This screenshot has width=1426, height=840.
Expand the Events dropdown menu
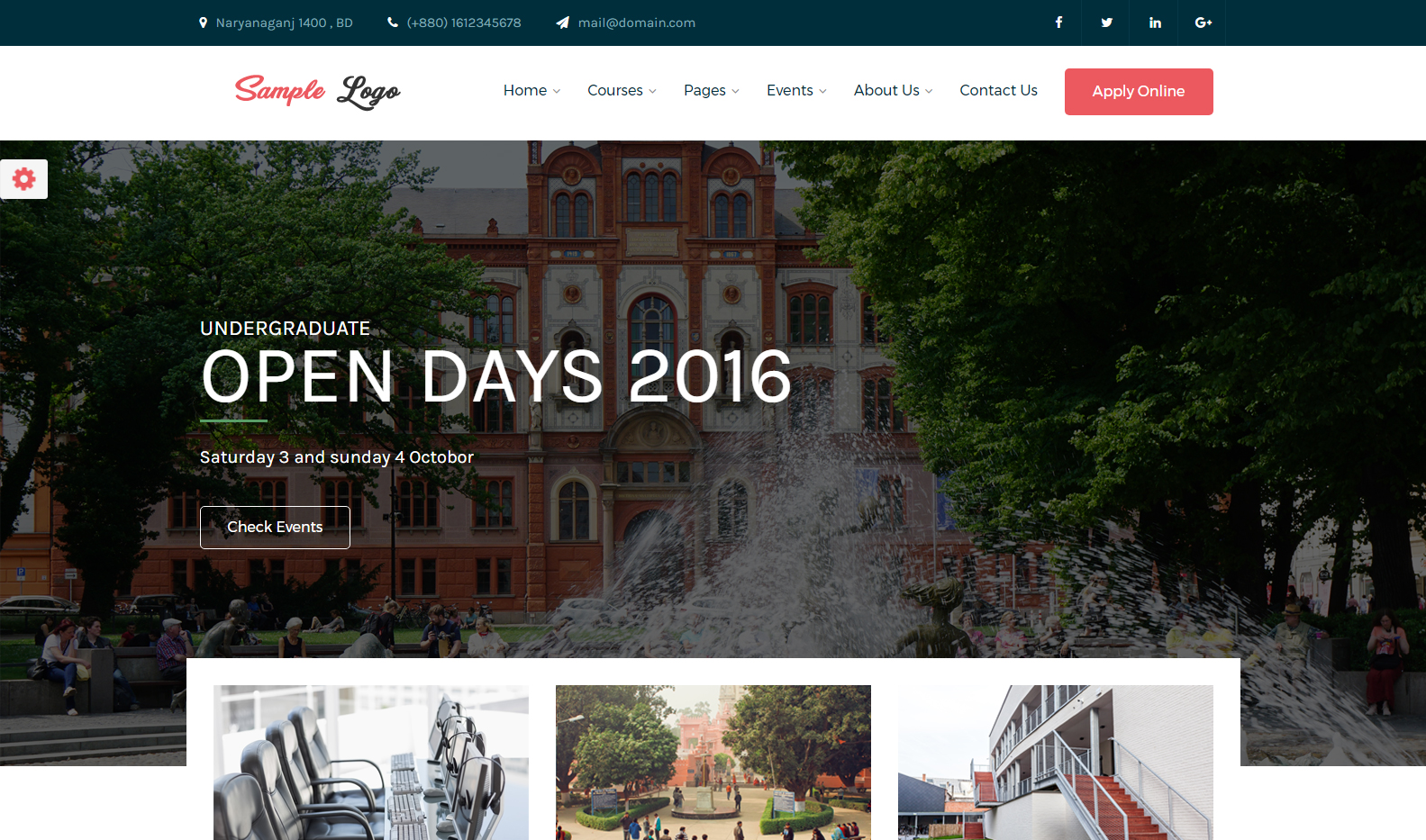tap(796, 90)
